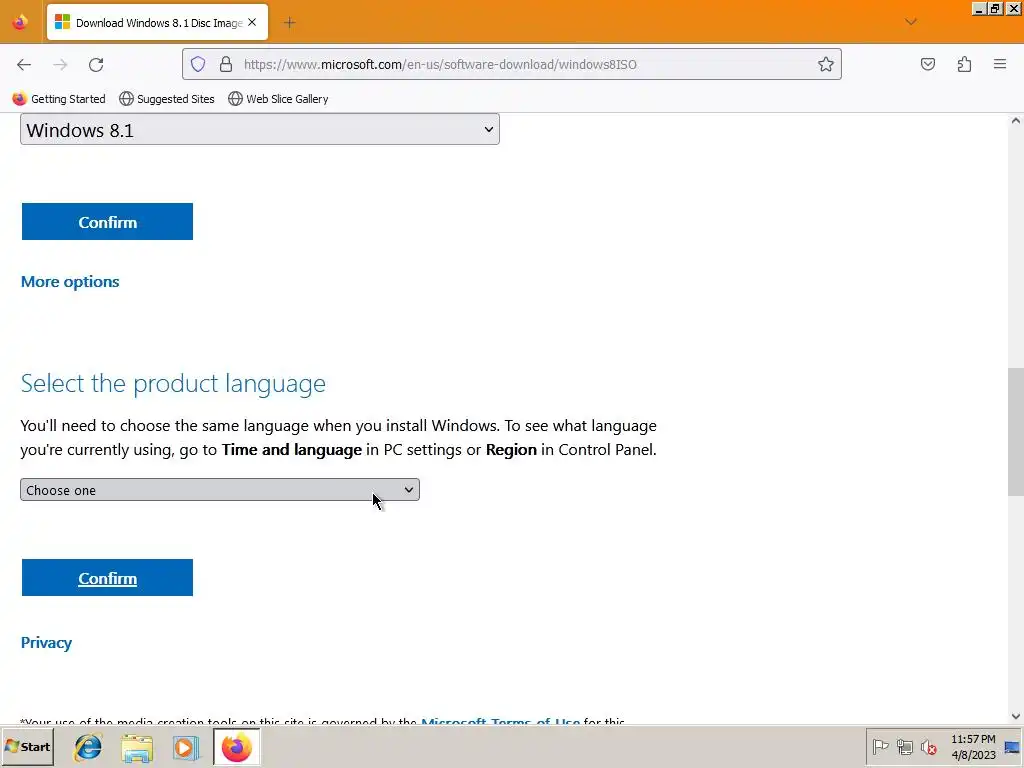
Task: Open Getting Started bookmark
Action: pos(59,99)
